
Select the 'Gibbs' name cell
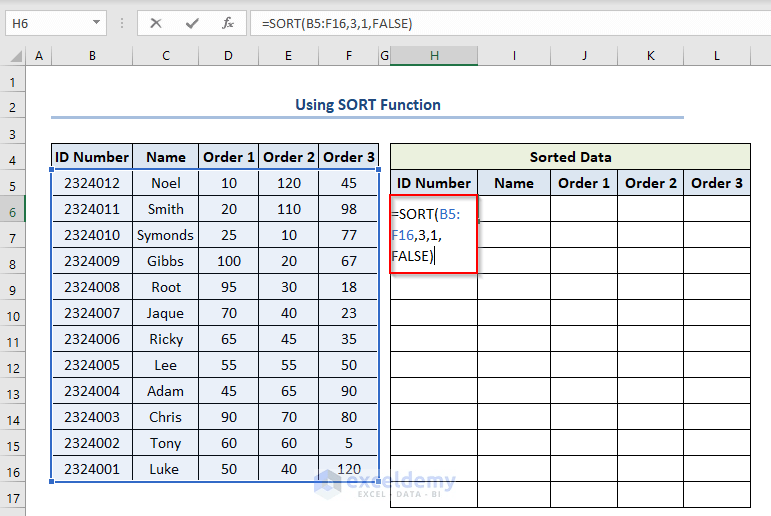pyautogui.click(x=166, y=261)
